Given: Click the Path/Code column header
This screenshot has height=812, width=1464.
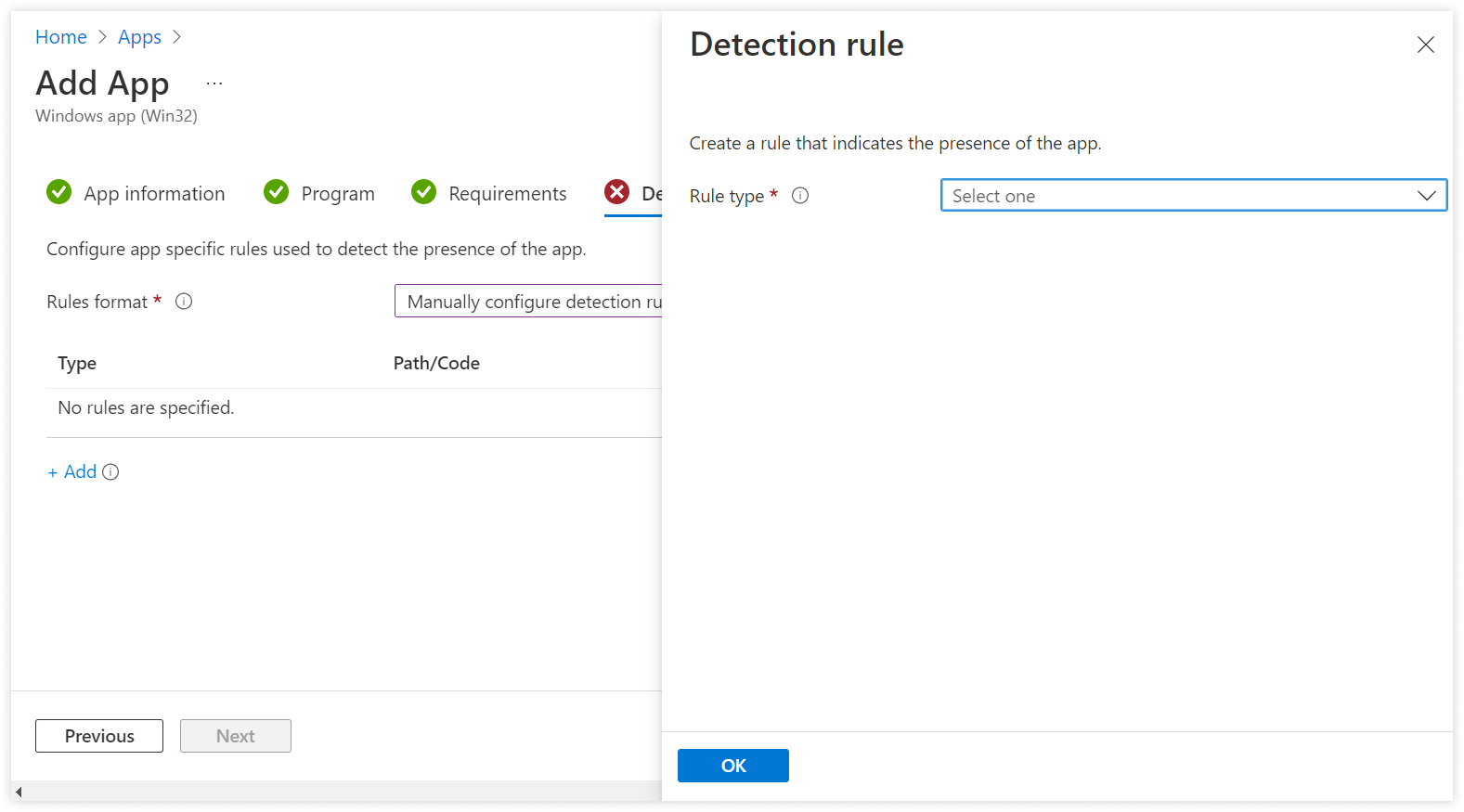Looking at the screenshot, I should tap(436, 364).
